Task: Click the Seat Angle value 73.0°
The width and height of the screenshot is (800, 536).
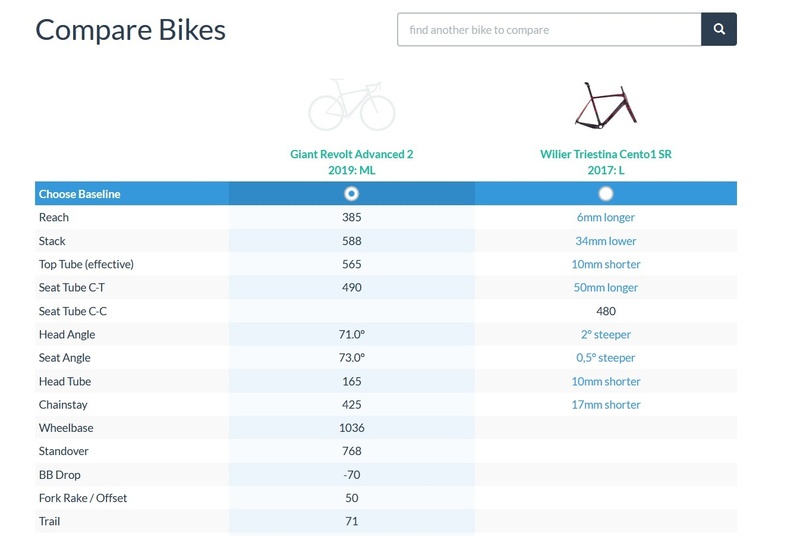Action: point(352,358)
